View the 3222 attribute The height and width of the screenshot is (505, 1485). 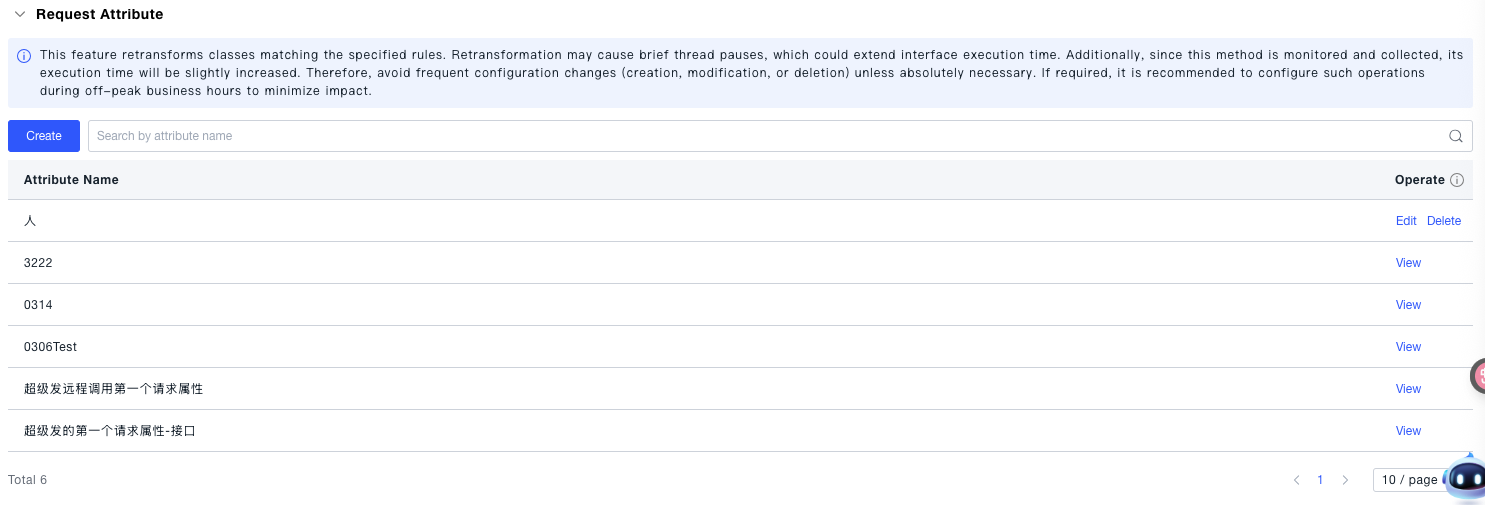pos(1408,263)
